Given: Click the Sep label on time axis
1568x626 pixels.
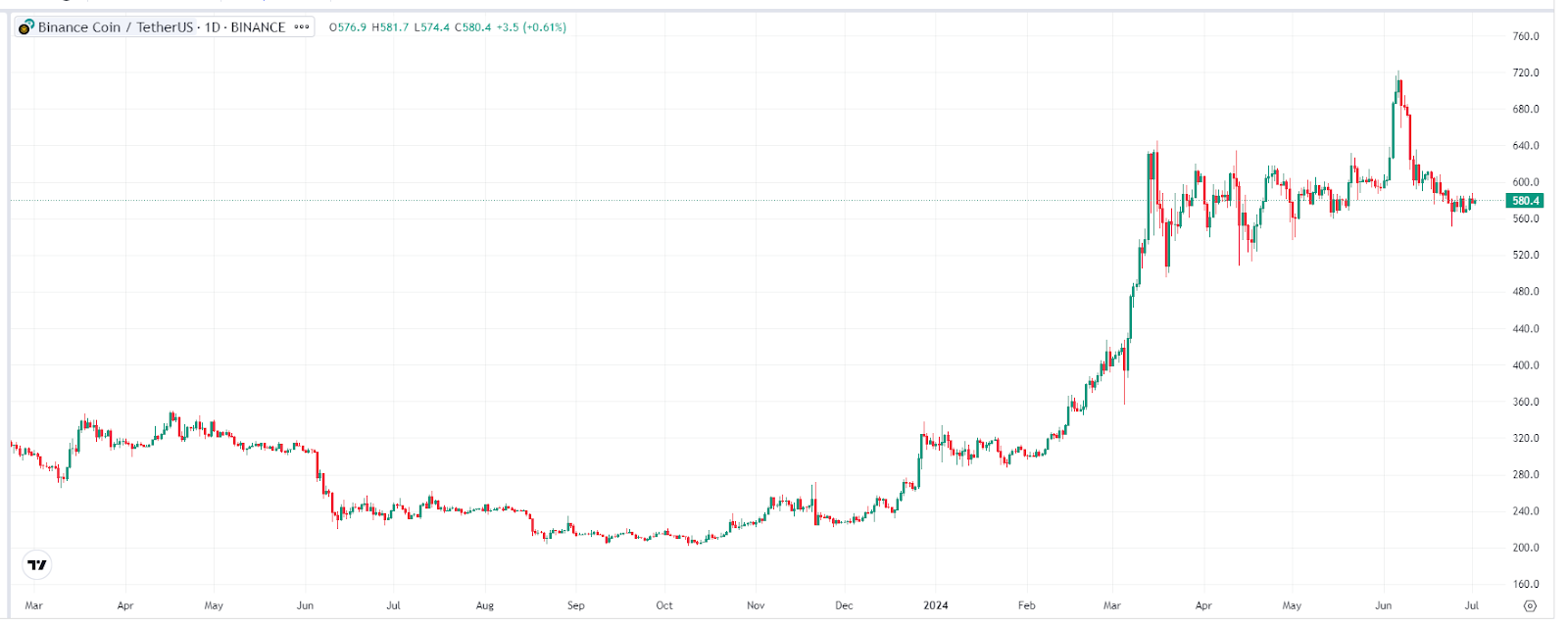Looking at the screenshot, I should pos(576,605).
